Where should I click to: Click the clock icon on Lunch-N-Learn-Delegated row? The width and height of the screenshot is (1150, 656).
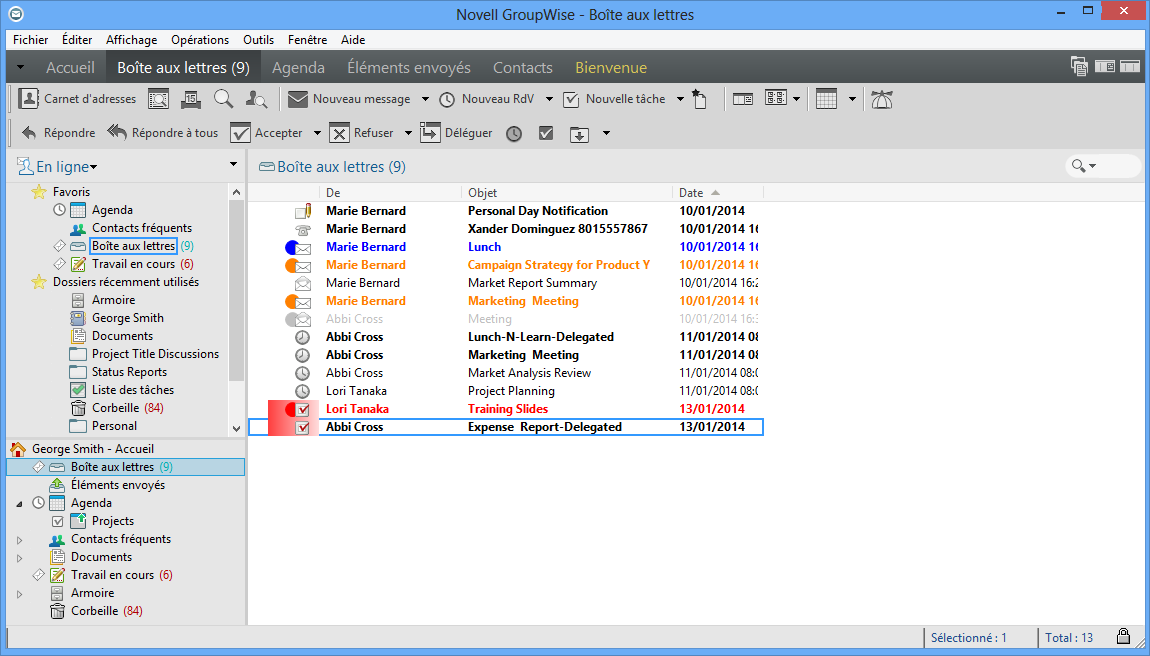302,338
